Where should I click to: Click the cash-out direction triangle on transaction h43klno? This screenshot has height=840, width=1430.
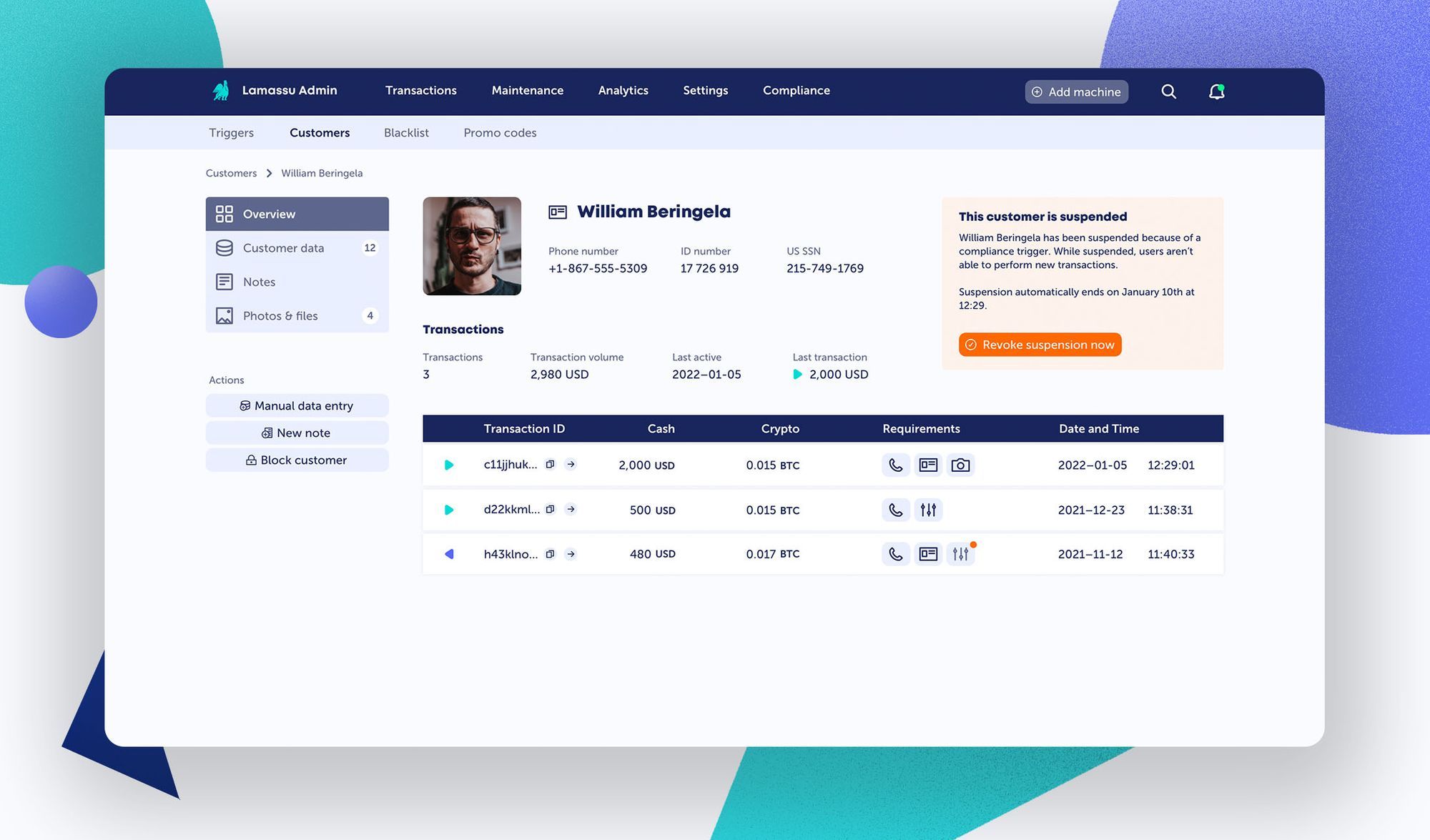coord(449,553)
